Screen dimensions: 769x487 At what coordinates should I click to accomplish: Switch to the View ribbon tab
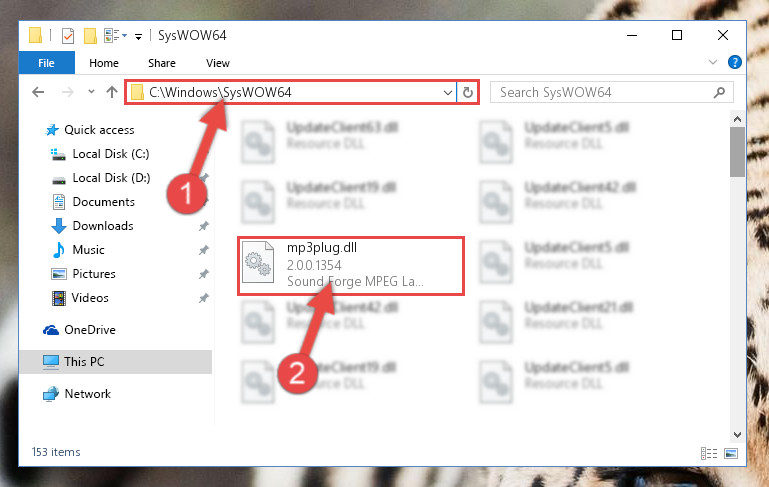coord(218,63)
